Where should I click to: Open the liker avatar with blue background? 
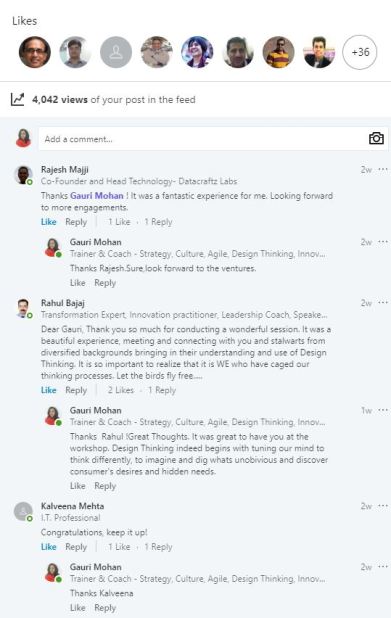coord(197,52)
